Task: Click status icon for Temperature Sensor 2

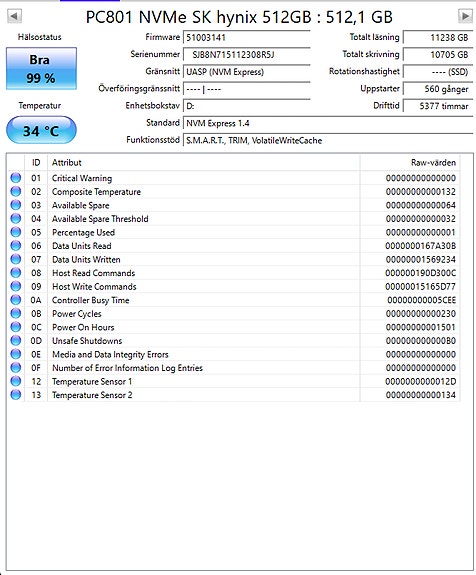Action: [x=16, y=395]
